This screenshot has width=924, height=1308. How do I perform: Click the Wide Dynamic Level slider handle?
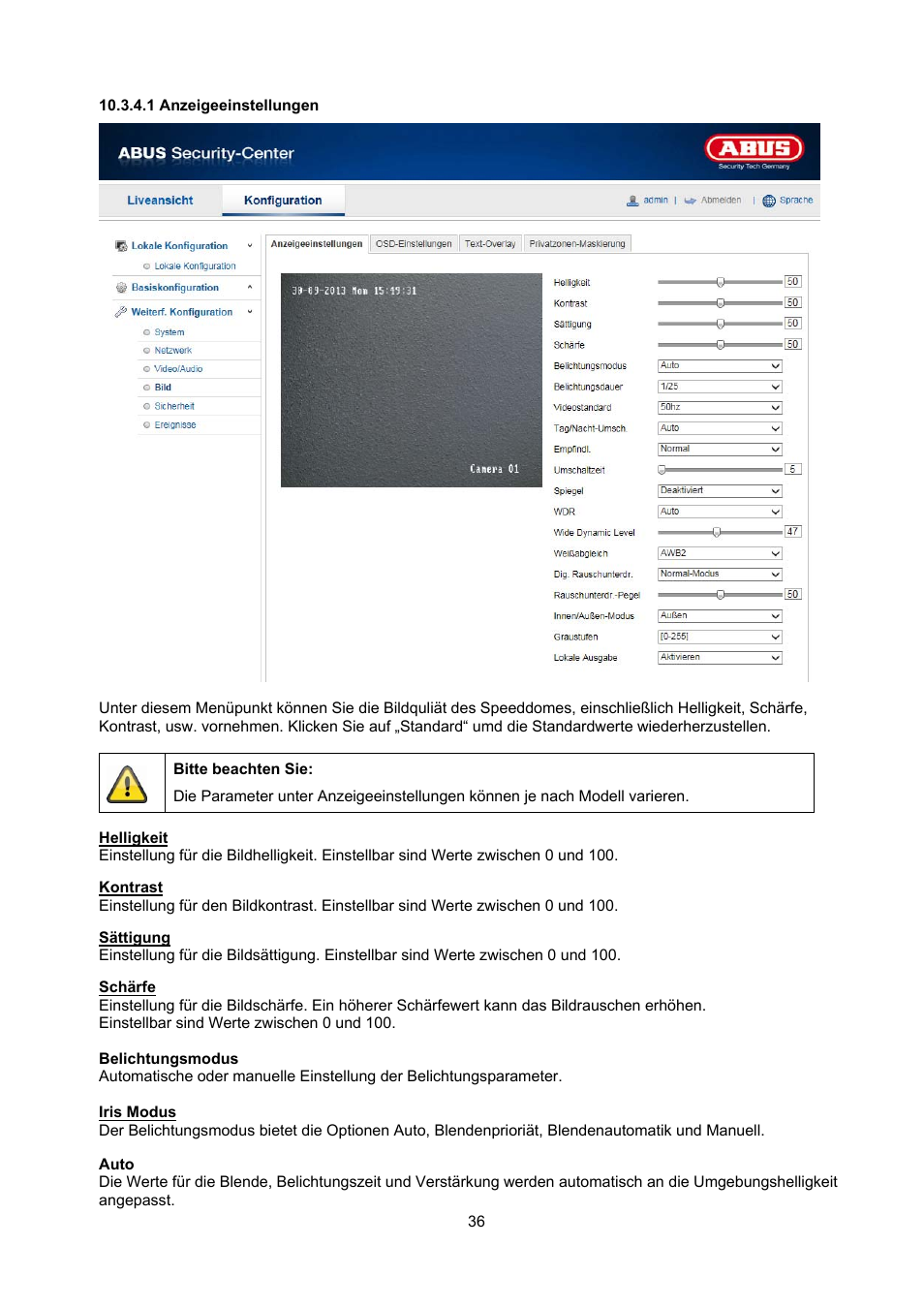click(717, 532)
